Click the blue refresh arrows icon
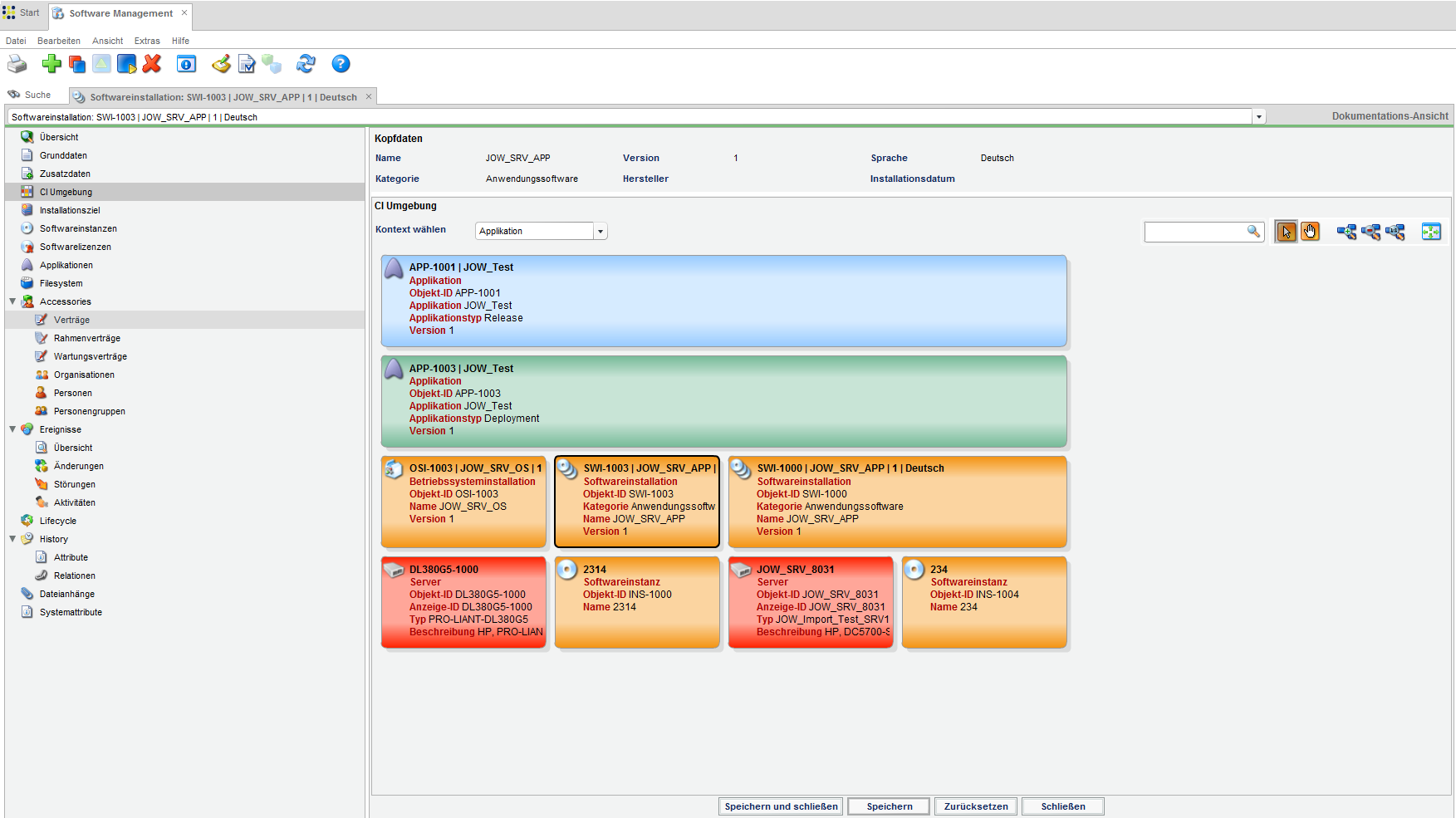Viewport: 1456px width, 818px height. point(306,64)
